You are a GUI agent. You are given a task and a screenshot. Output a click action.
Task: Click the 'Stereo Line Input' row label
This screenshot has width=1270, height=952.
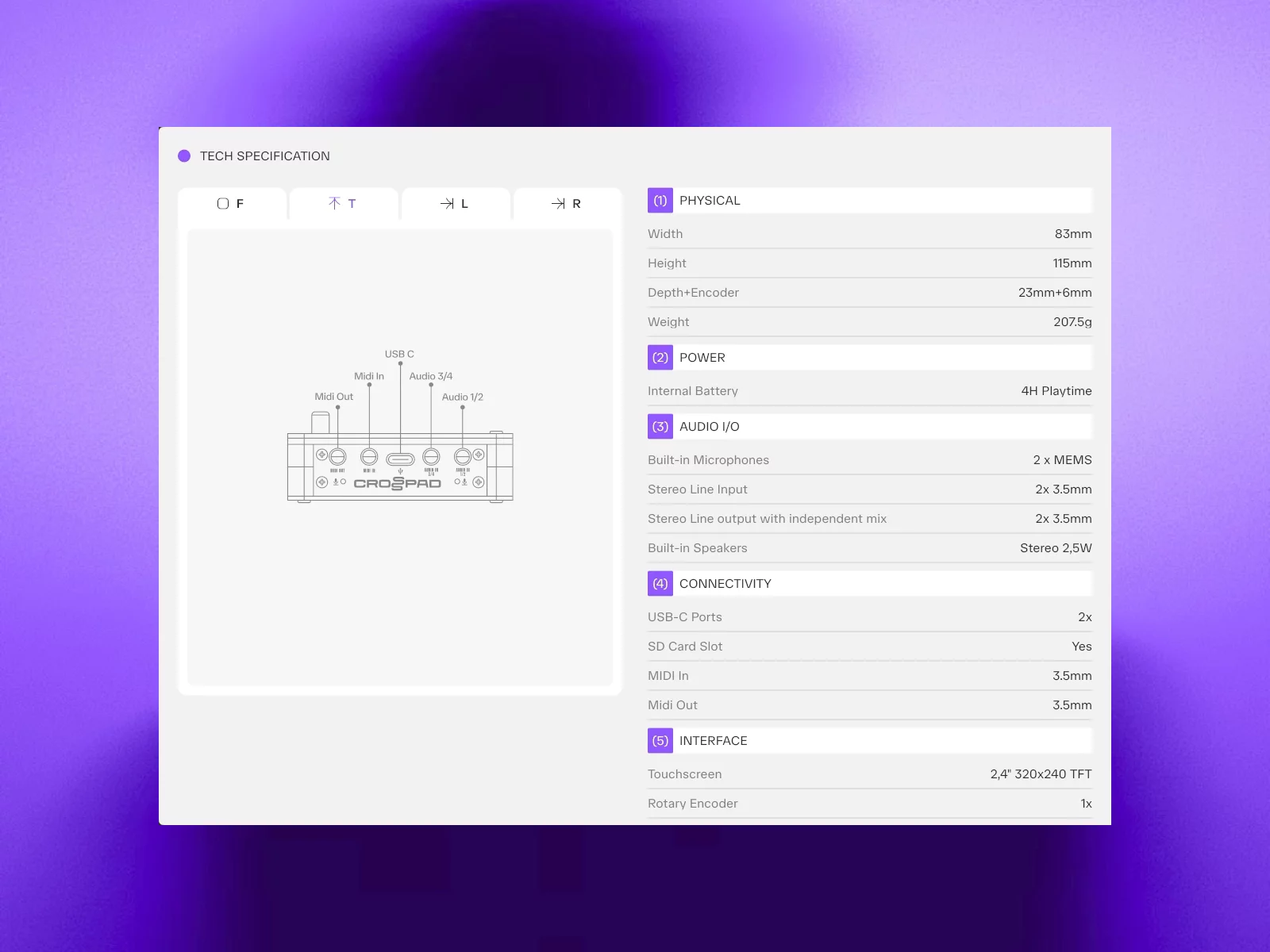[698, 489]
